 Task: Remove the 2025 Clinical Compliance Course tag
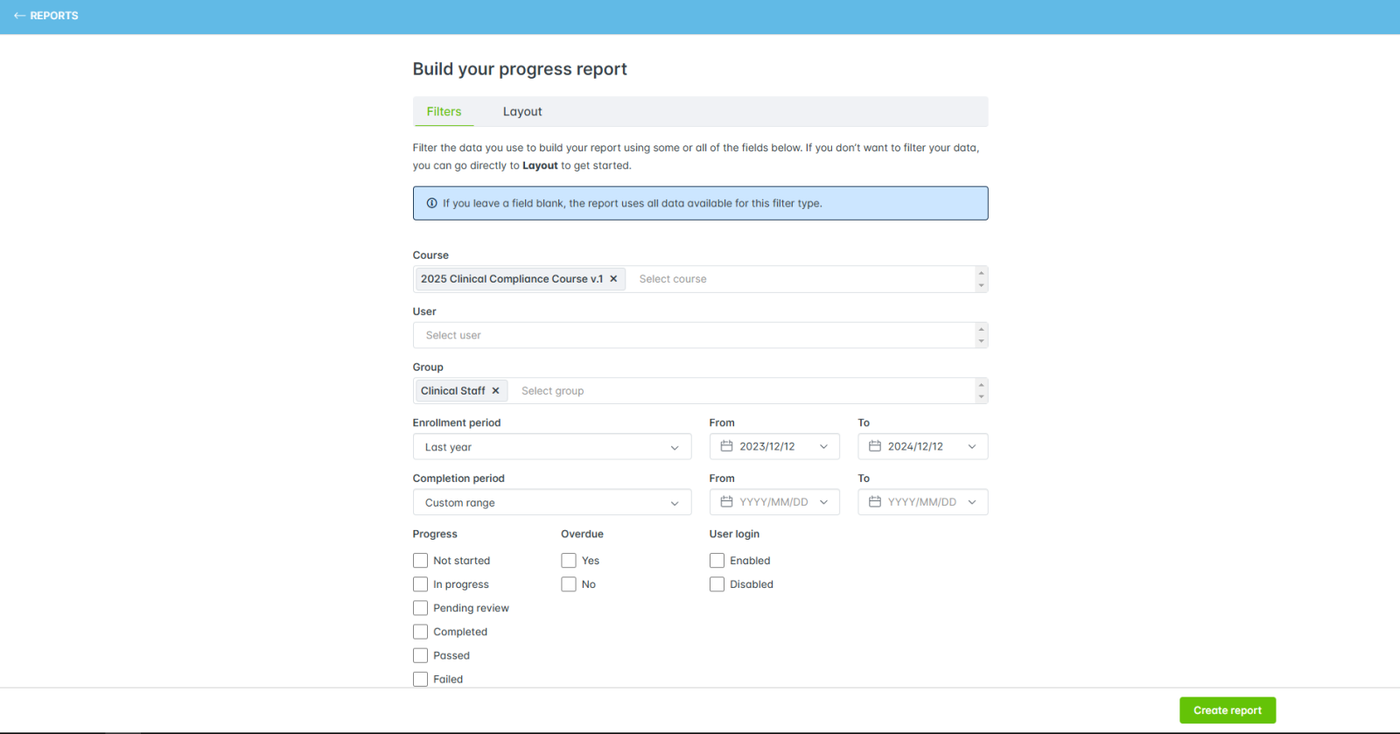[x=614, y=279]
